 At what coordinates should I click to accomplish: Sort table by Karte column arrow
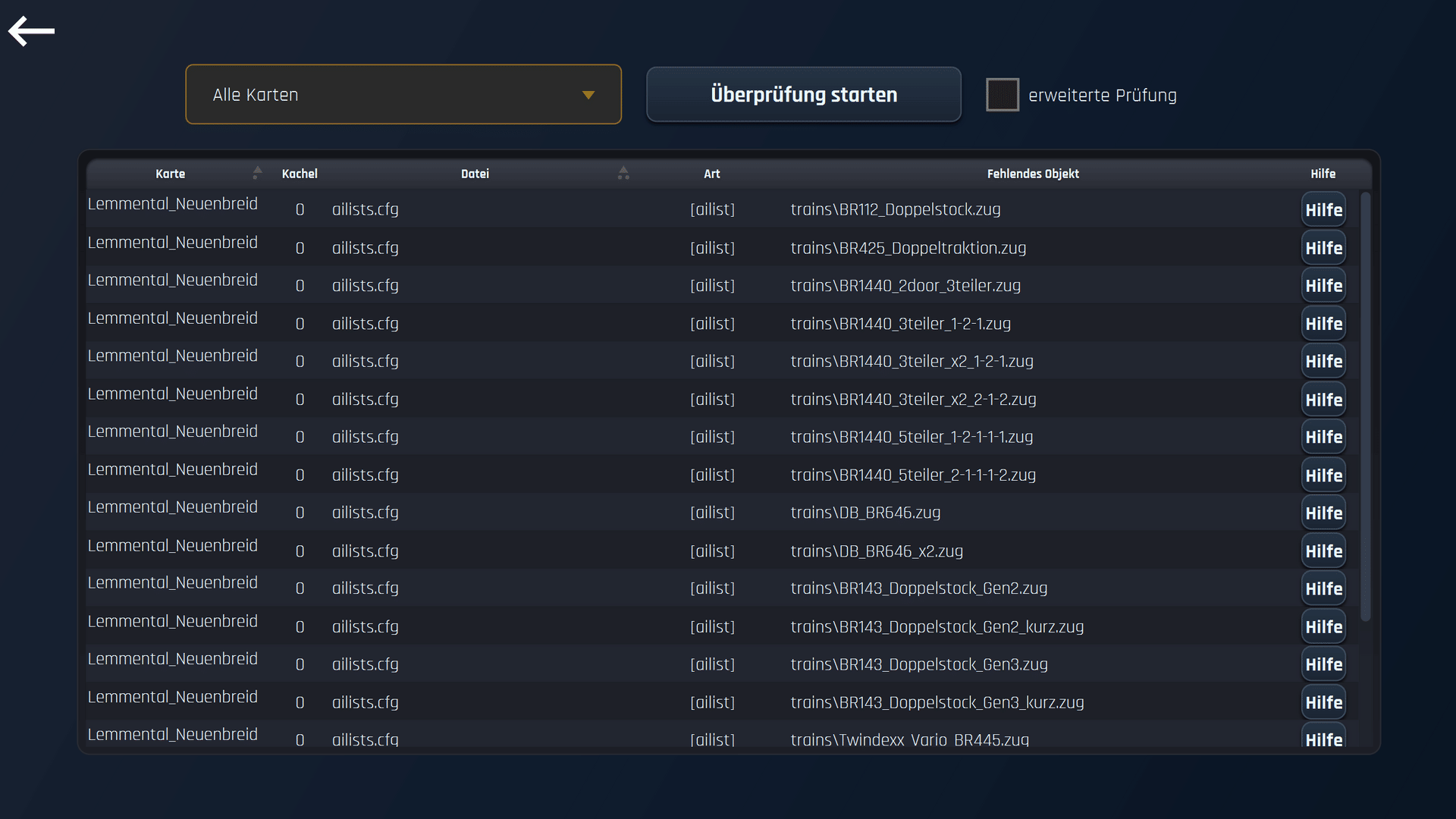pyautogui.click(x=257, y=173)
